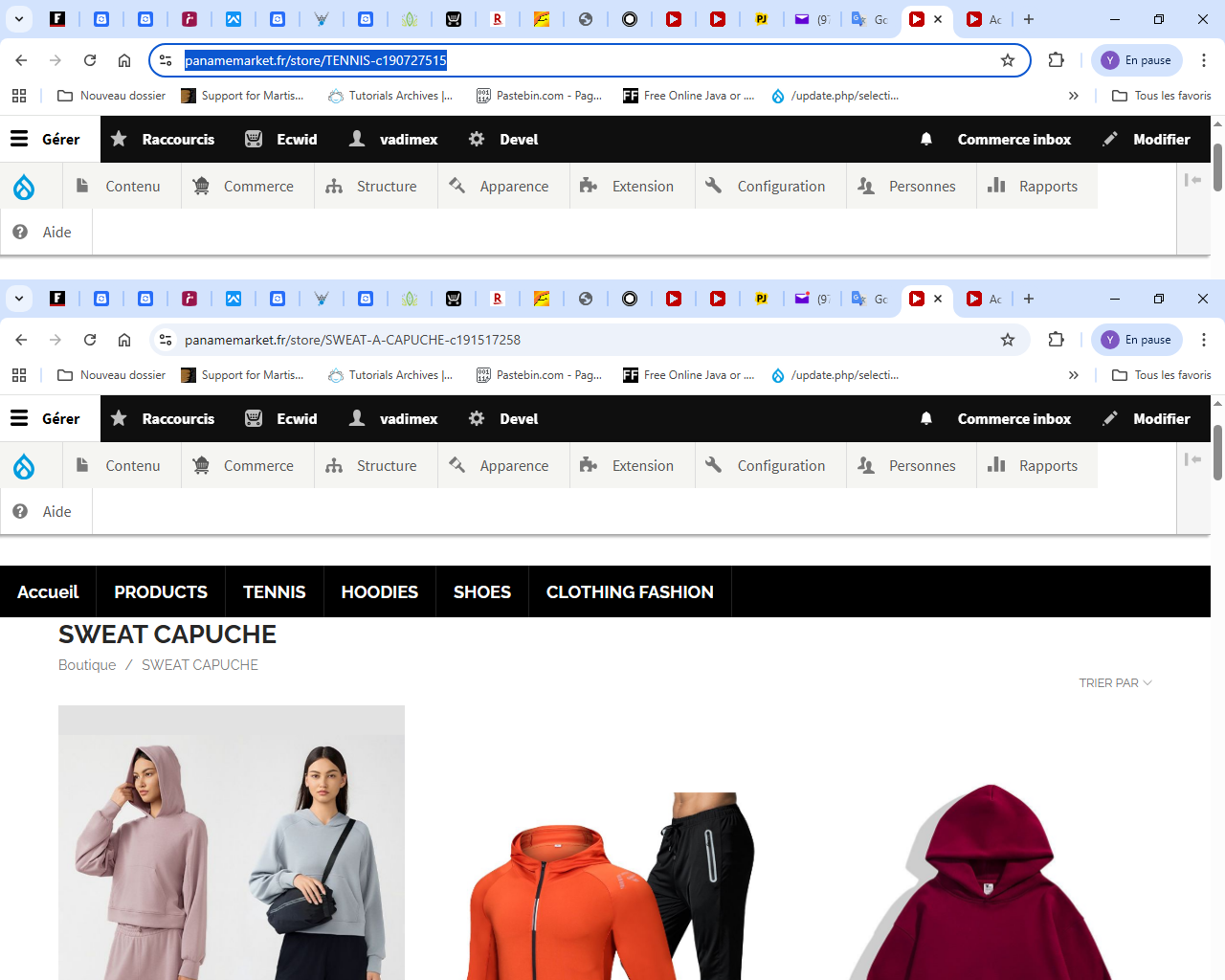Expand the TRIER PAR sort dropdown
Screen dimensions: 1225x980
point(1115,683)
